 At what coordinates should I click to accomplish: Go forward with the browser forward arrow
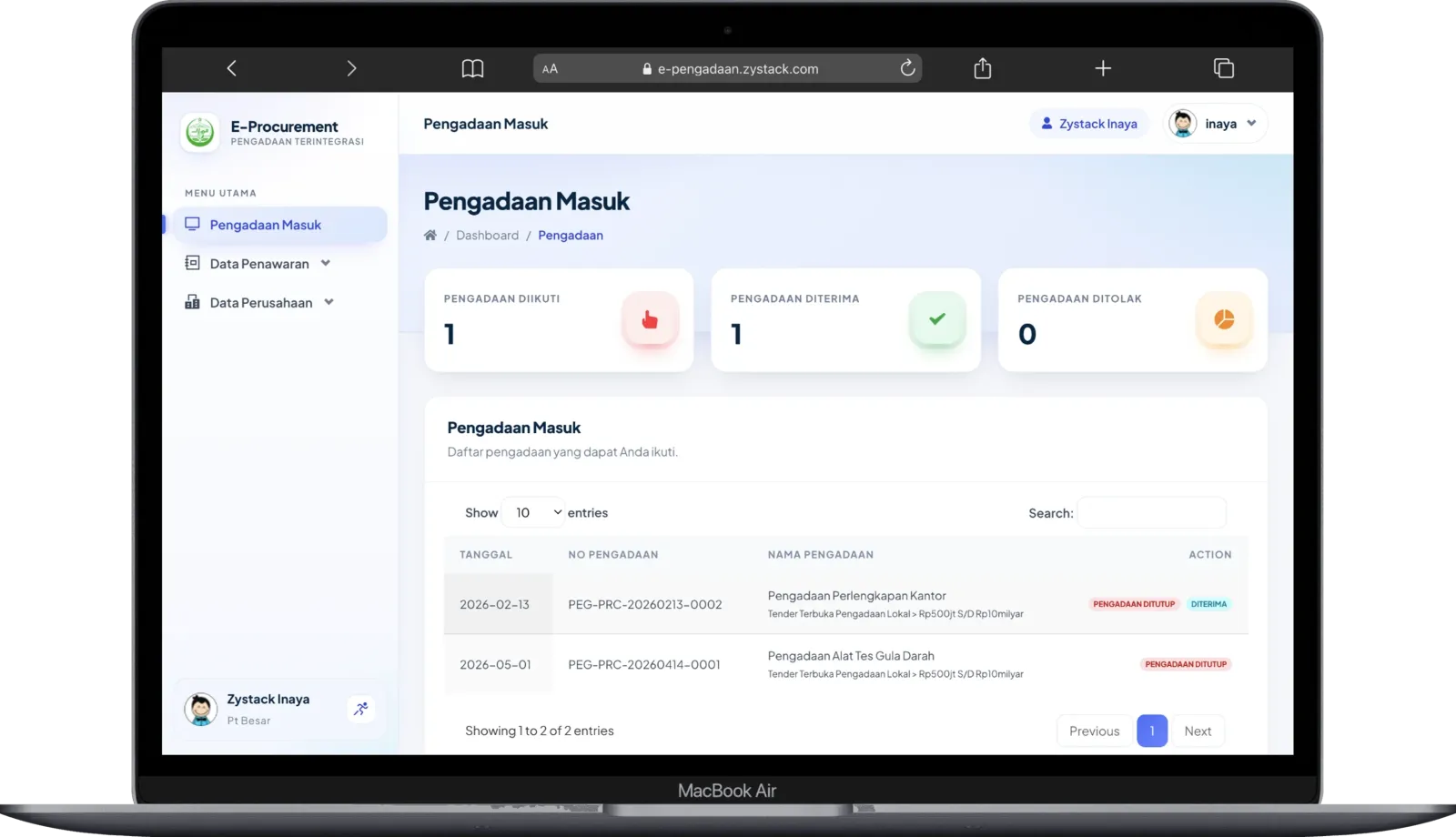[x=351, y=68]
